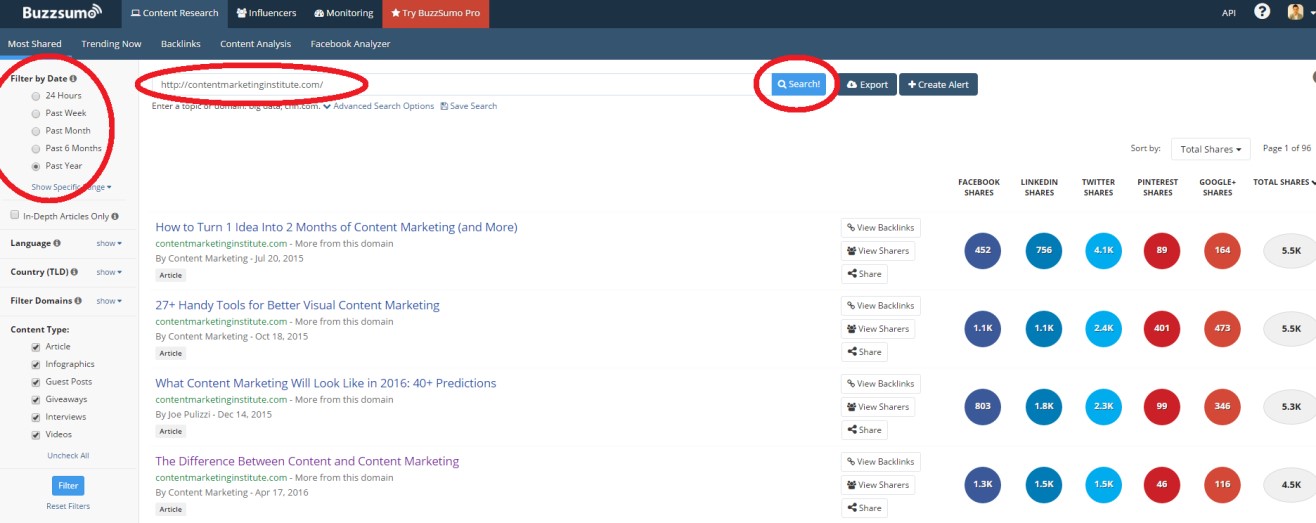
Task: Click info icon beside In-Depth Articles Only
Action: 116,216
